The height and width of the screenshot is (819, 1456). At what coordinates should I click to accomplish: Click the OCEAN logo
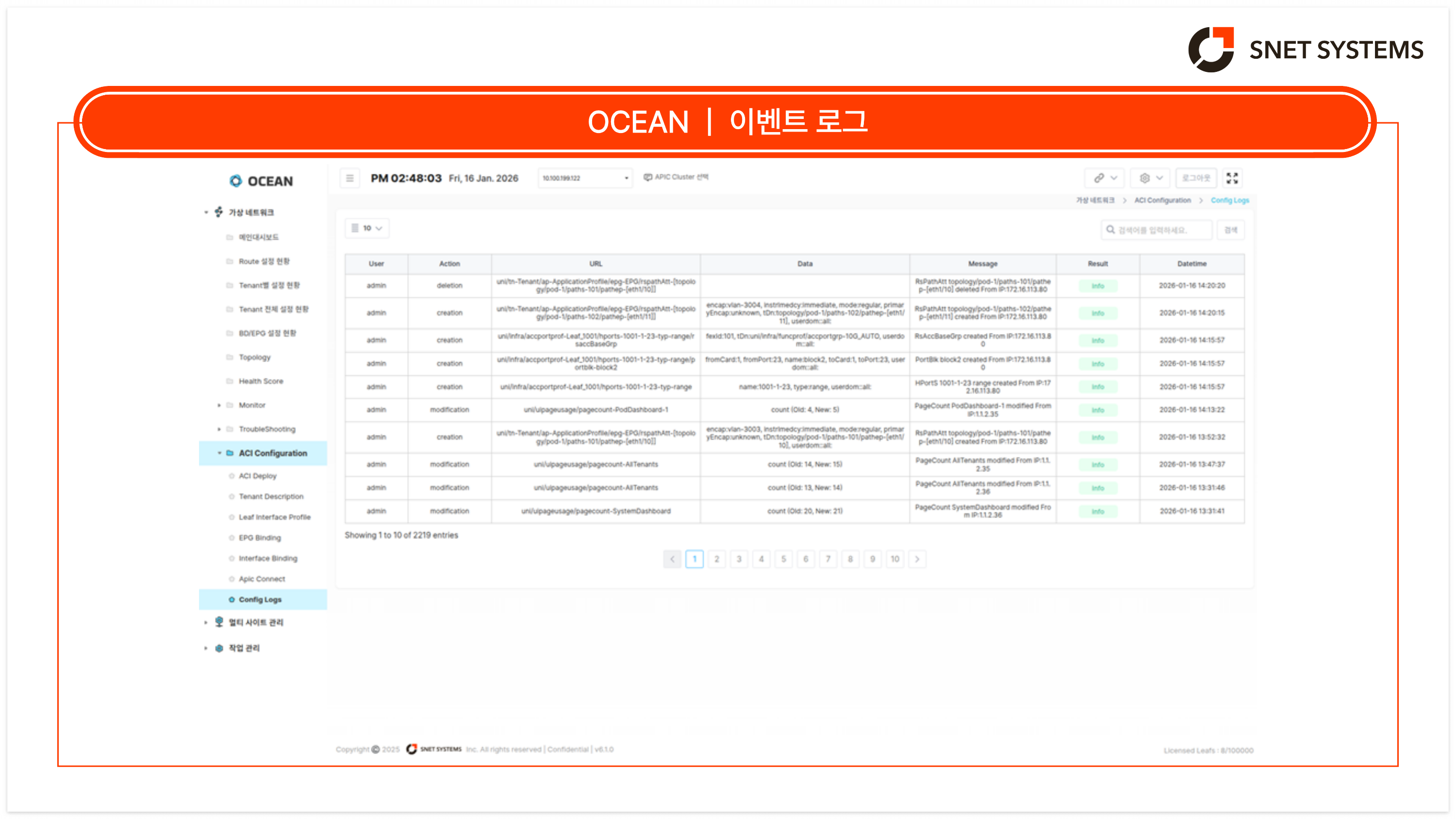pos(261,181)
